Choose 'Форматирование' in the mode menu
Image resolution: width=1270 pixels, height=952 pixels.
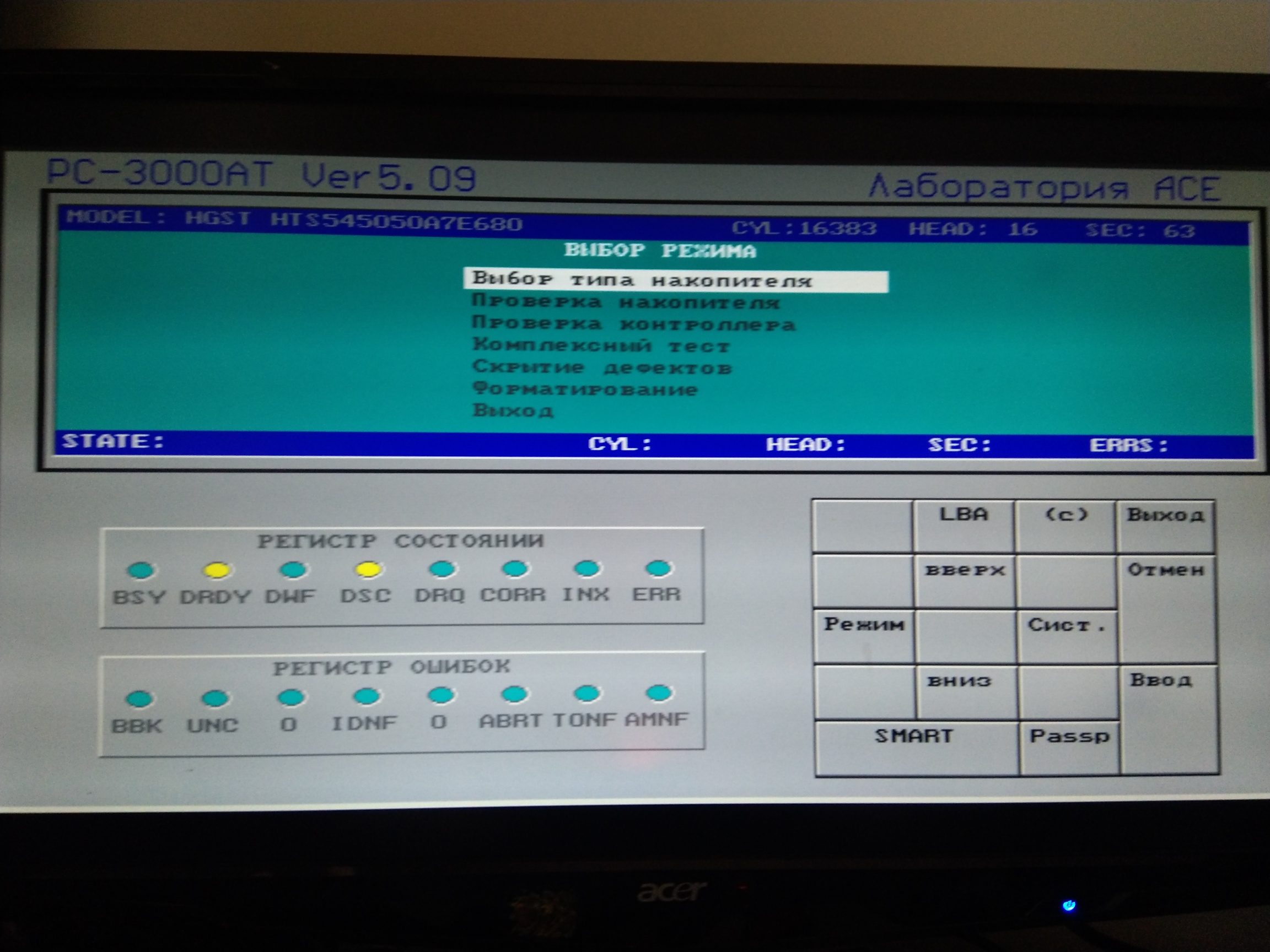click(584, 389)
